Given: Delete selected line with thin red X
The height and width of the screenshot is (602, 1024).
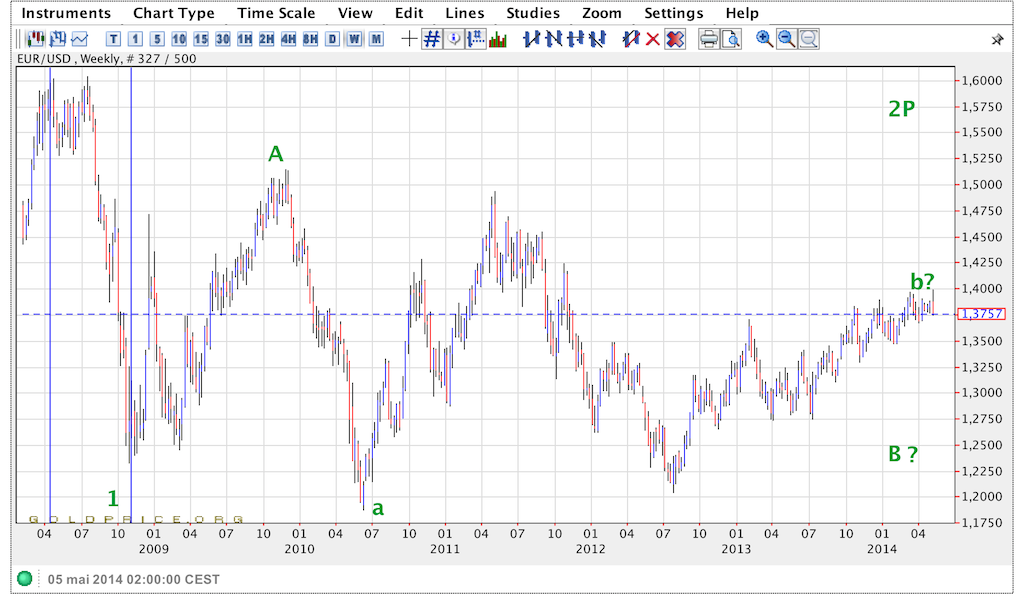Looking at the screenshot, I should [652, 40].
